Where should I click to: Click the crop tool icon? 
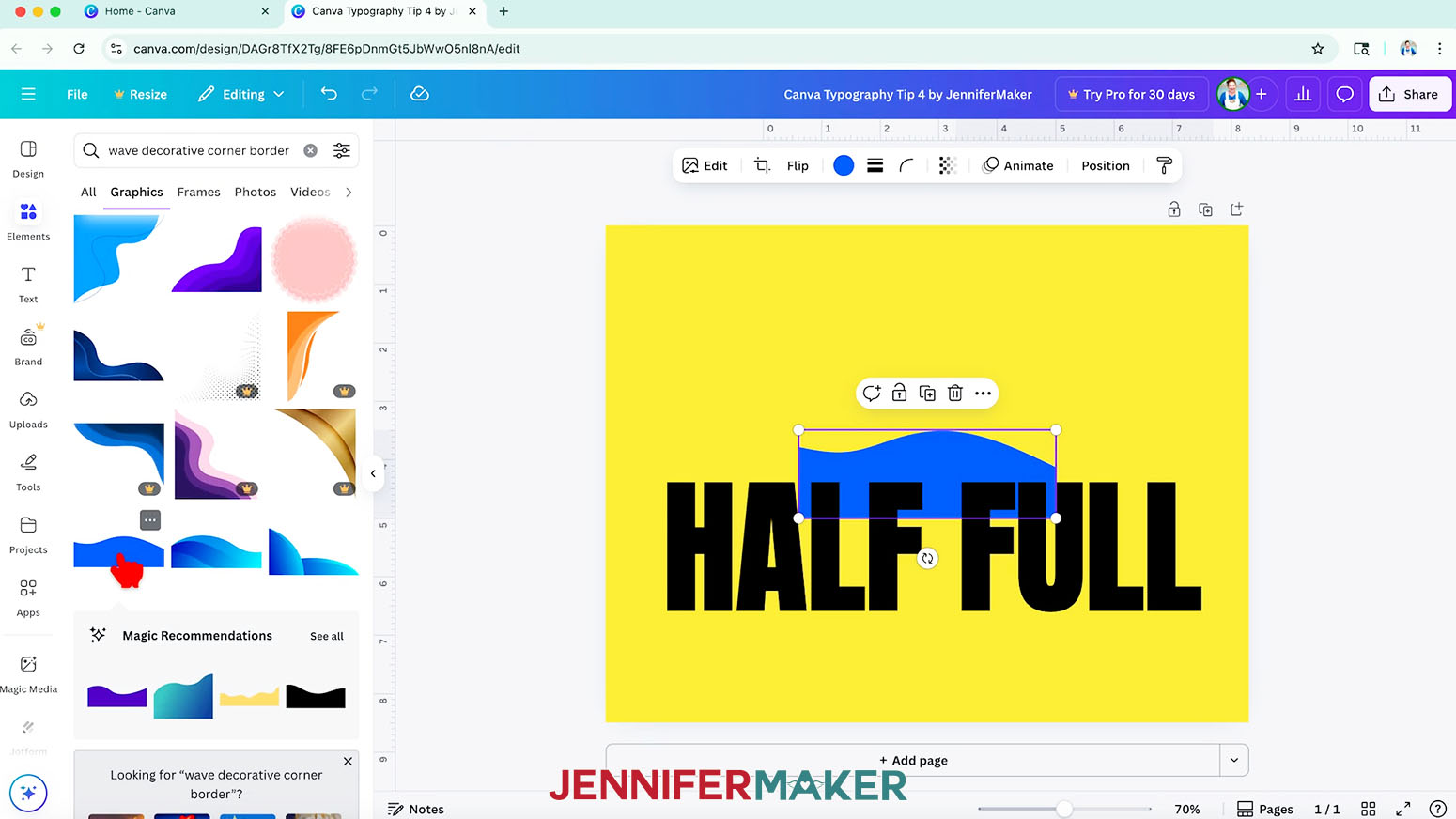pos(762,165)
